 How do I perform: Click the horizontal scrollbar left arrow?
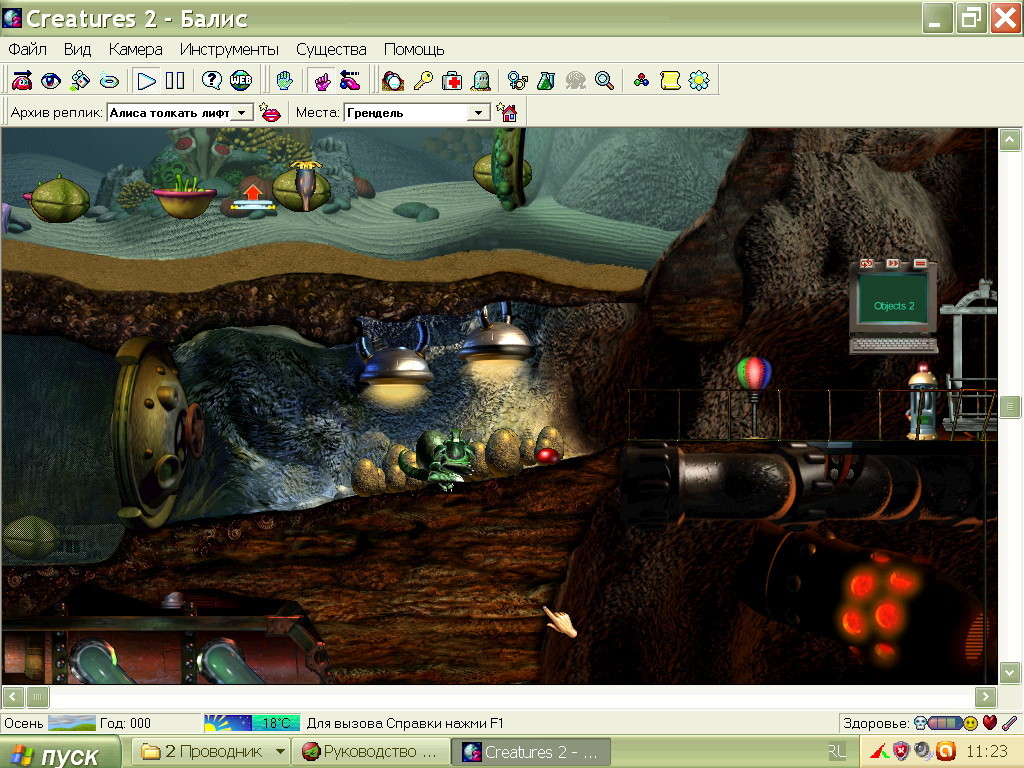(x=13, y=697)
